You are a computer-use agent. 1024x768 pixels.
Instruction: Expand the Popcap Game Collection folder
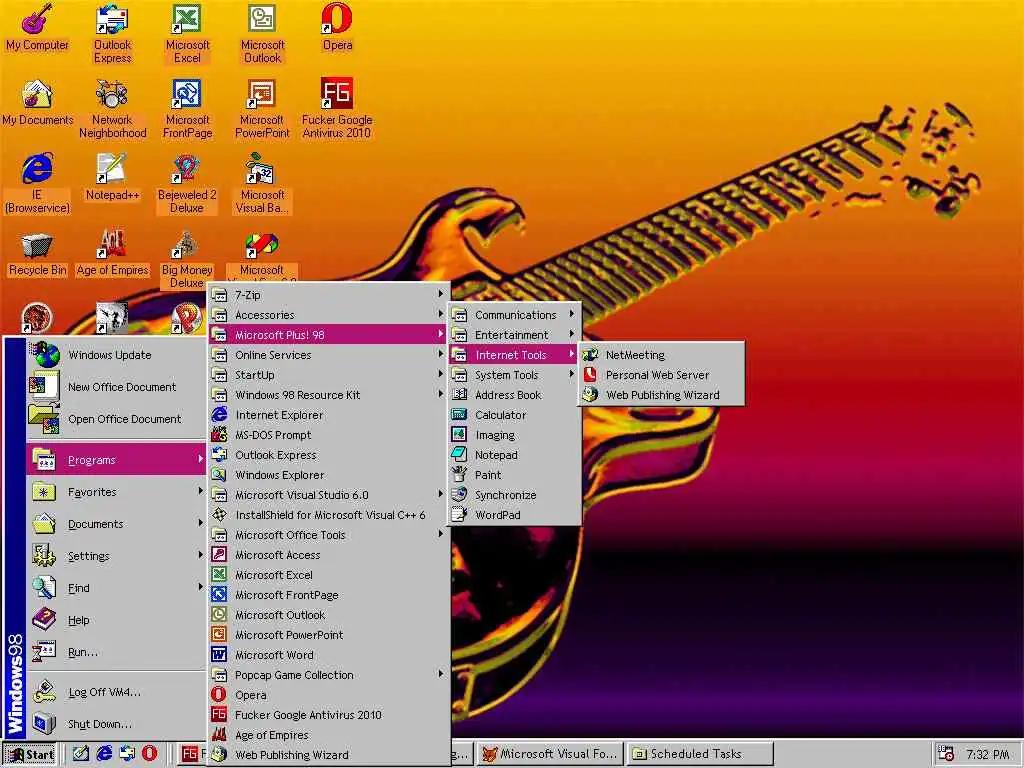click(328, 675)
